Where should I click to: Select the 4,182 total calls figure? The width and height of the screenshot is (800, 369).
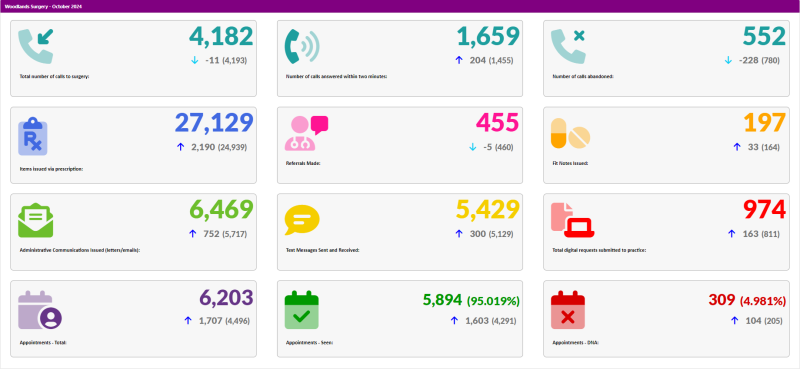point(221,37)
